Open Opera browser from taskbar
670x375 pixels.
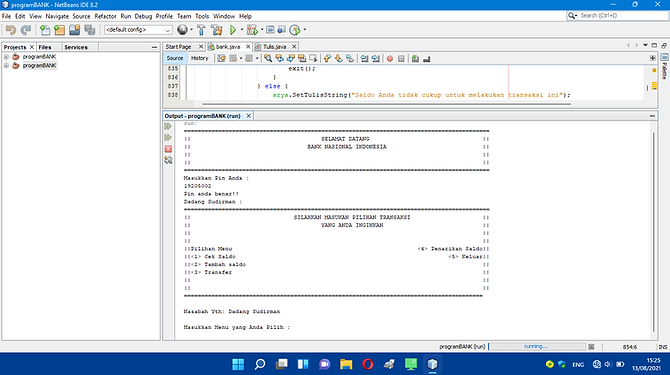tap(367, 364)
